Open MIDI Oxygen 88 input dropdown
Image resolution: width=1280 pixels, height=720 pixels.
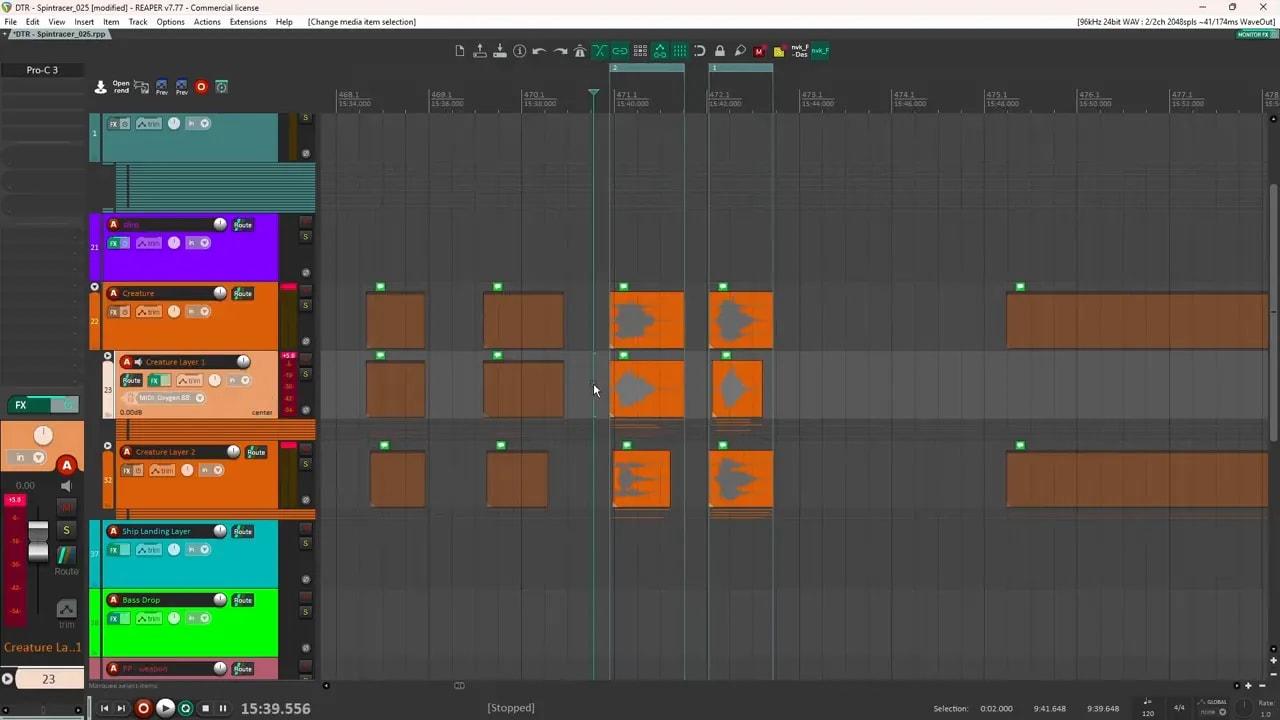coord(199,398)
